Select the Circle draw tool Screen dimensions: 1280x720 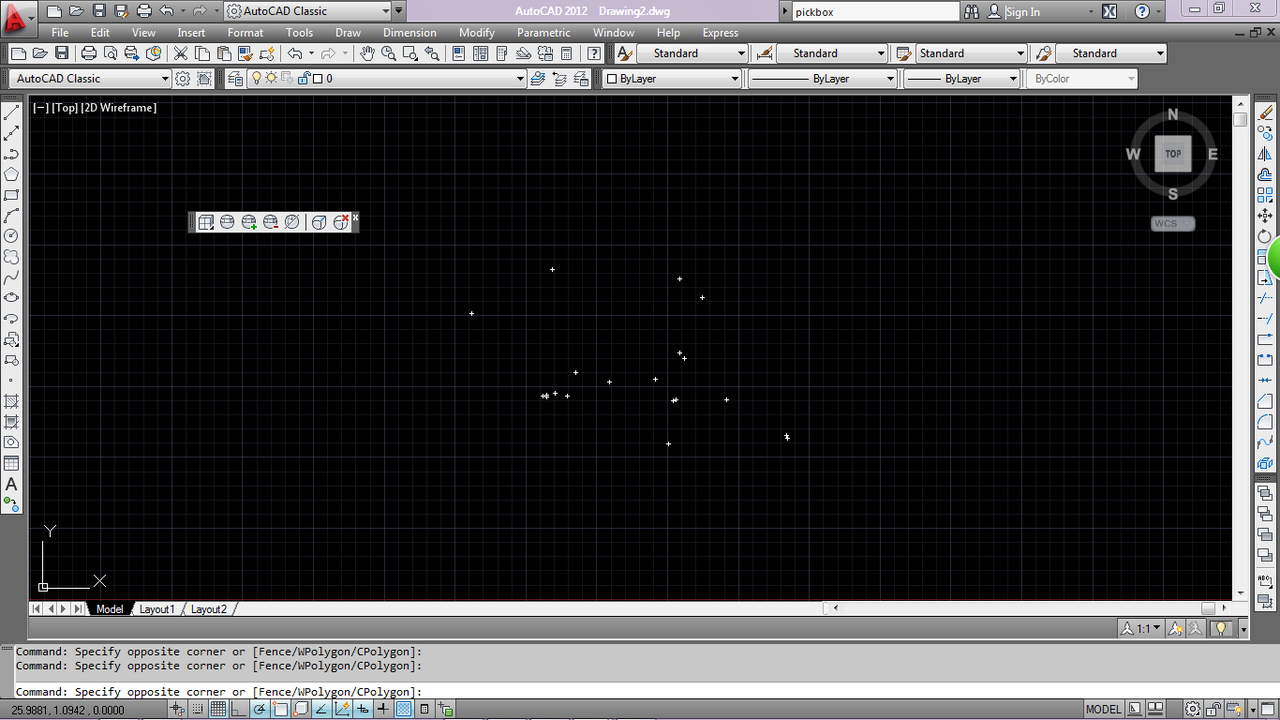tap(12, 236)
